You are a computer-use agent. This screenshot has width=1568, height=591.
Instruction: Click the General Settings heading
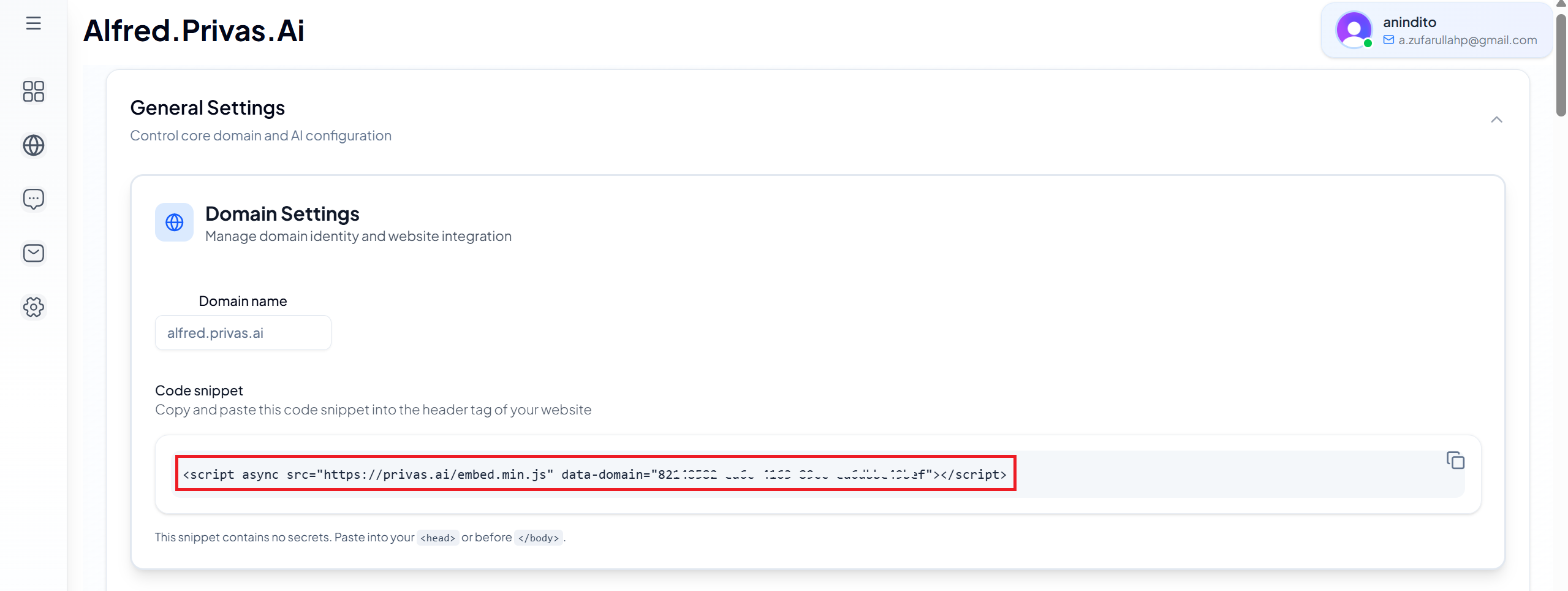[207, 108]
